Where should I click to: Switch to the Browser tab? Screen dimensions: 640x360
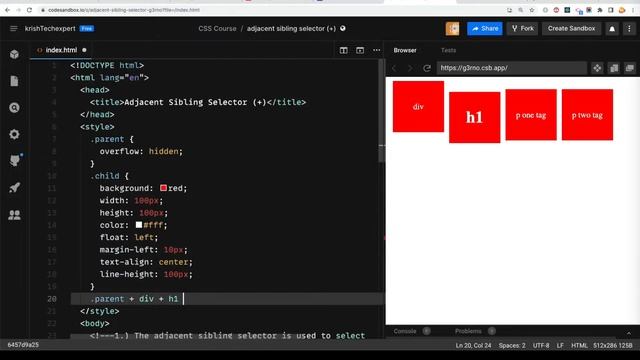coord(405,50)
